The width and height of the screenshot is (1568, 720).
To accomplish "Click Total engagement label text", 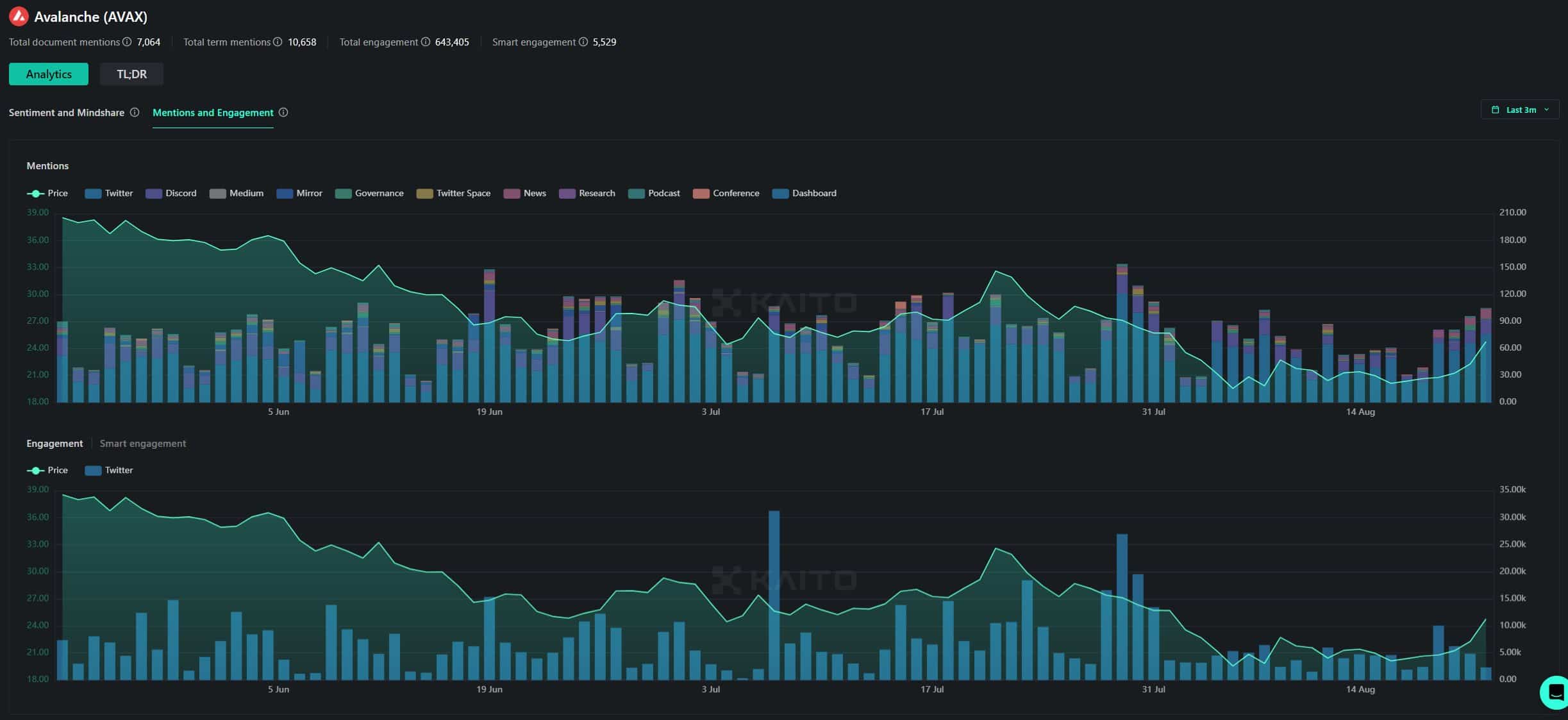I will (378, 42).
